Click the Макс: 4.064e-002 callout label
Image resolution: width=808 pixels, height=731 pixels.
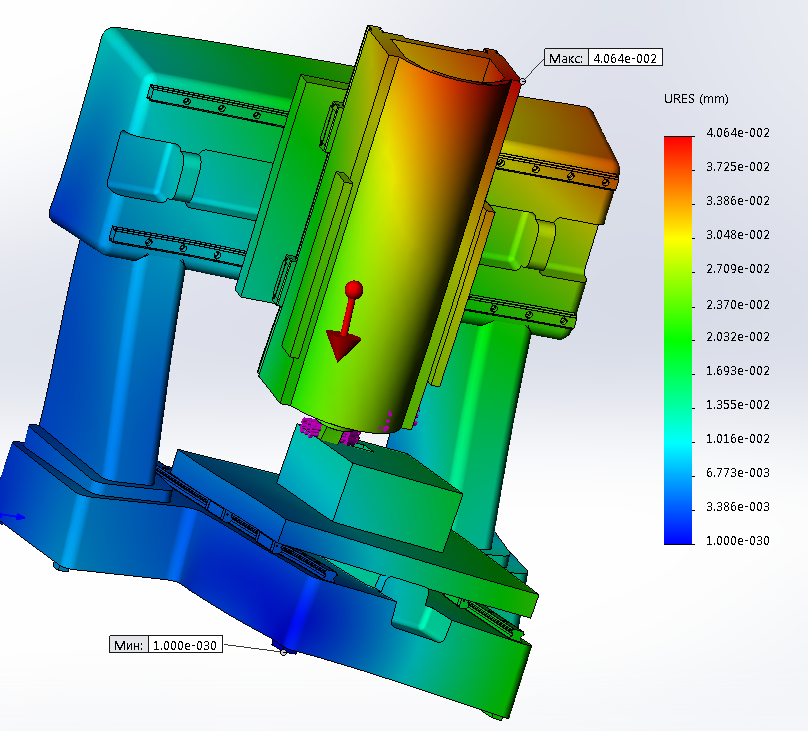pos(603,58)
